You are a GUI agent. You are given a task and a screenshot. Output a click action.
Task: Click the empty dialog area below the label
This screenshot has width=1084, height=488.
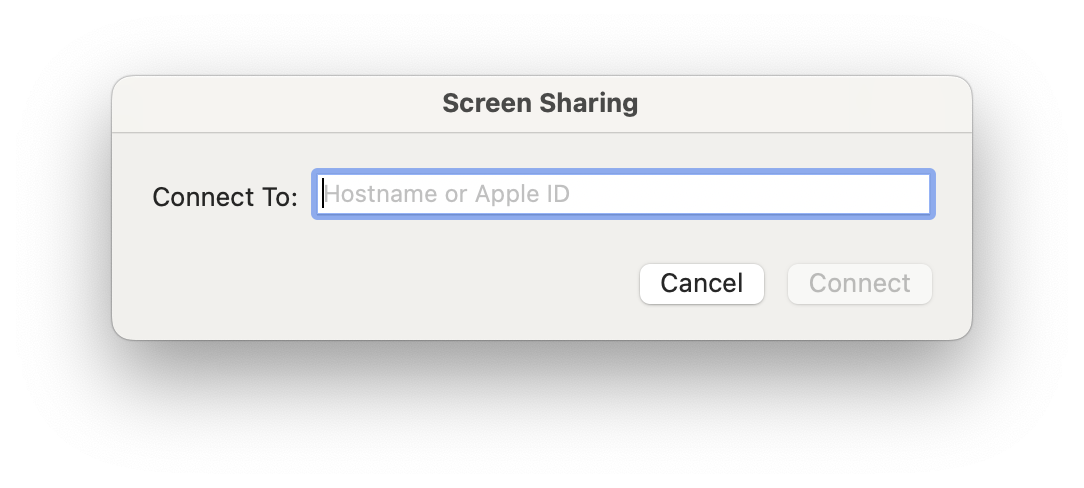pyautogui.click(x=300, y=285)
